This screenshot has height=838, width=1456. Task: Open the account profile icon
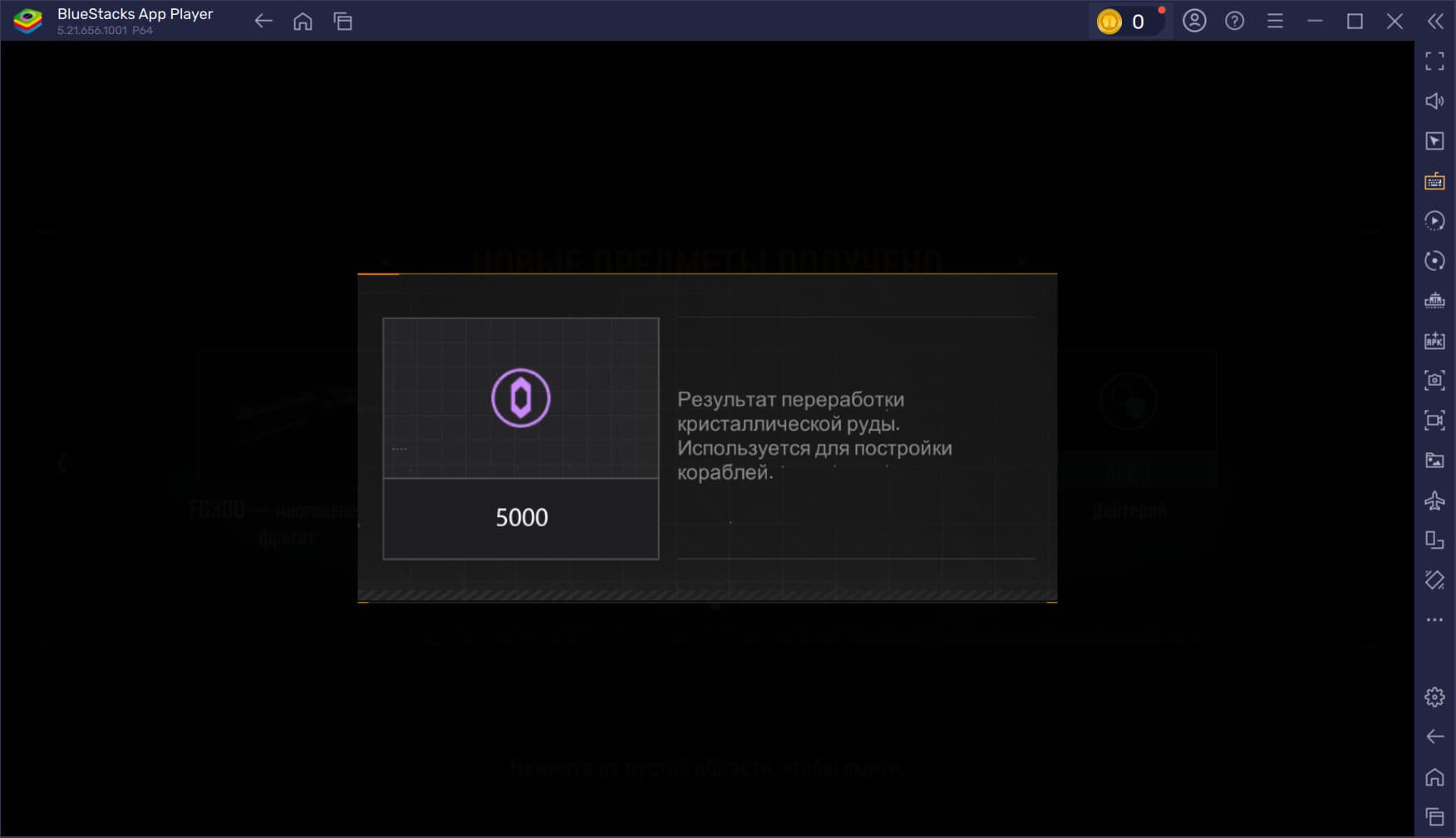pyautogui.click(x=1194, y=21)
